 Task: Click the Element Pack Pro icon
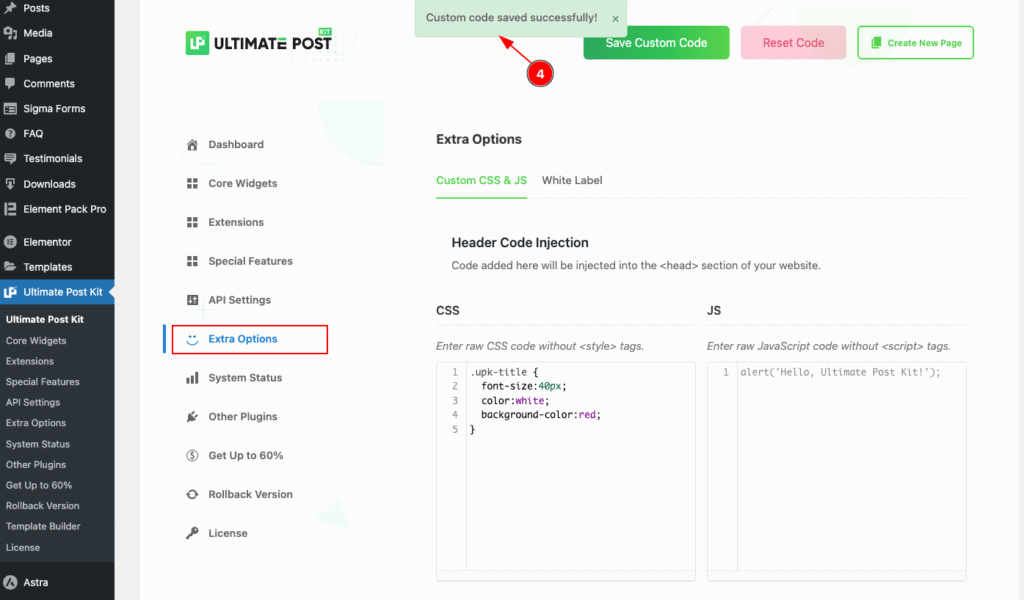(10, 209)
